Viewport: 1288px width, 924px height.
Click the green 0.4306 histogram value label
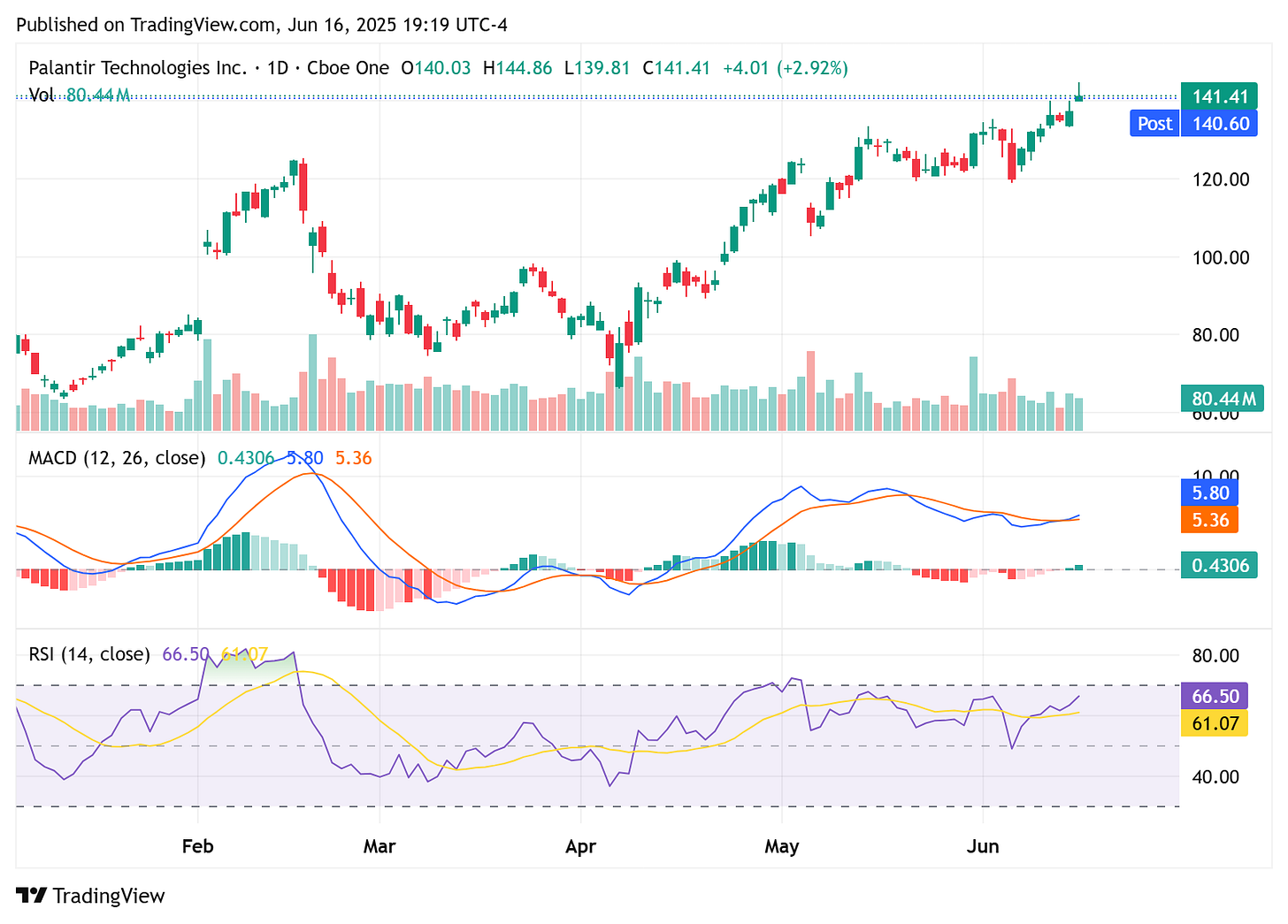tap(1219, 565)
